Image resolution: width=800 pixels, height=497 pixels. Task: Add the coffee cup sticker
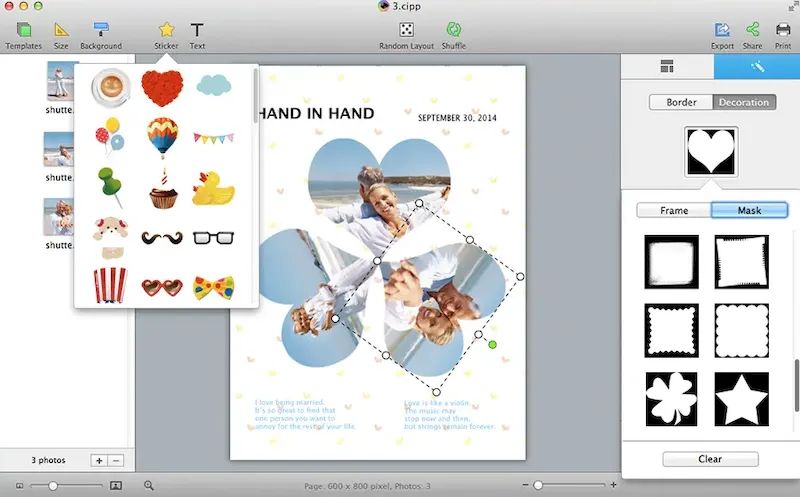pos(111,87)
